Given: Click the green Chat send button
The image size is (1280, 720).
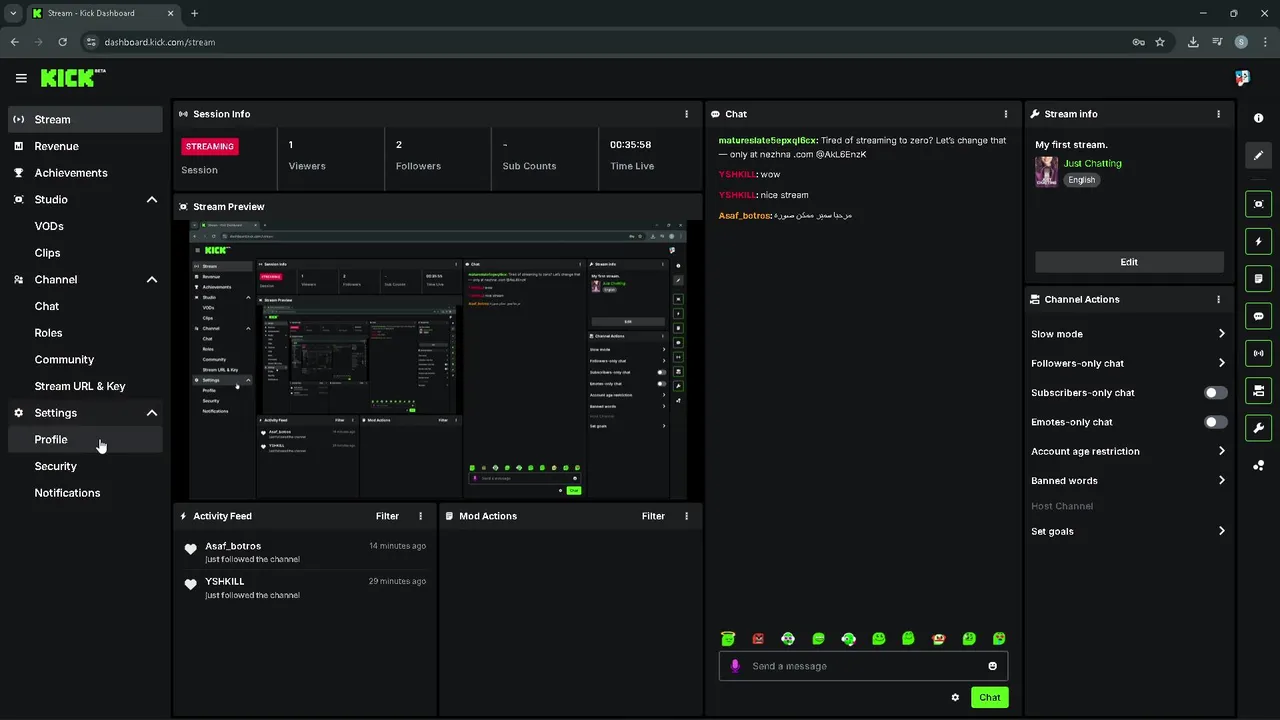Looking at the screenshot, I should coord(989,697).
